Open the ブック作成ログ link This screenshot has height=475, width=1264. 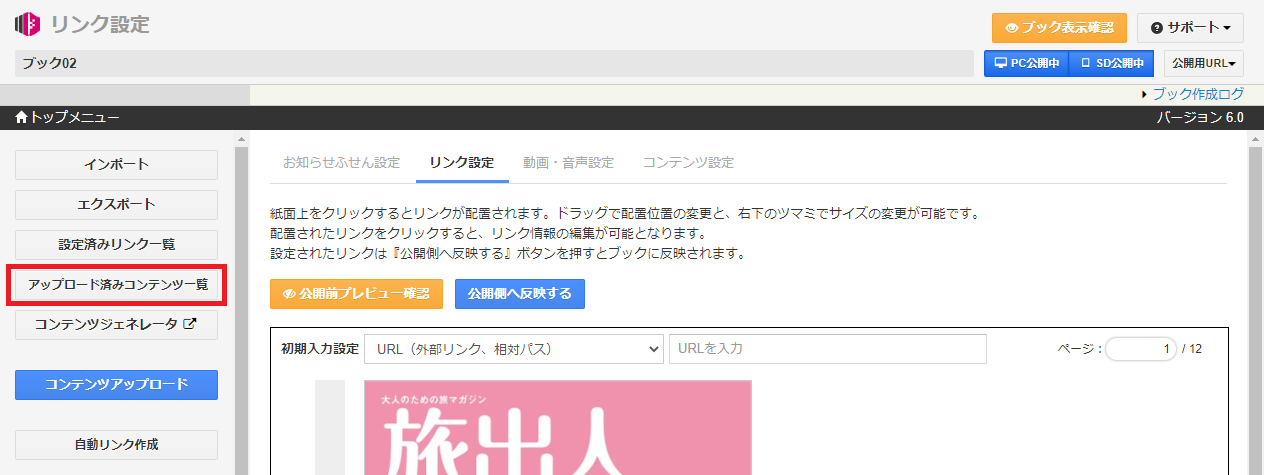[x=1198, y=94]
